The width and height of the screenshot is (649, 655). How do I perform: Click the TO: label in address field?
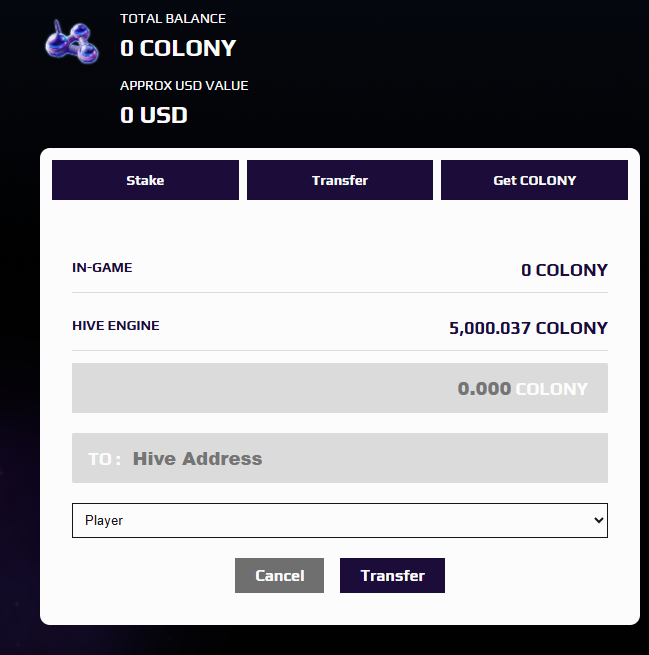tap(104, 459)
